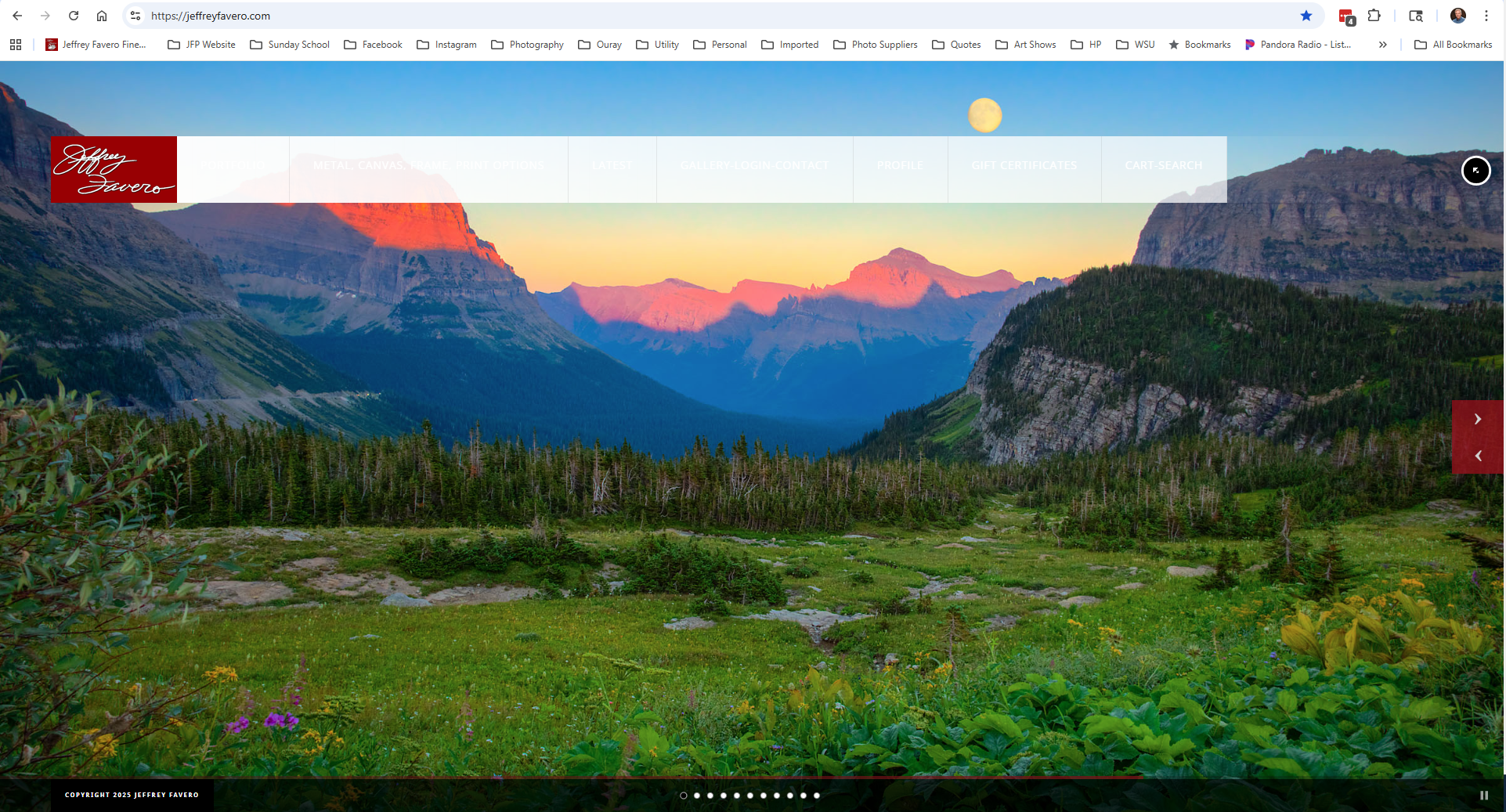This screenshot has width=1506, height=812.
Task: Reload the page with the refresh icon
Action: pyautogui.click(x=74, y=16)
